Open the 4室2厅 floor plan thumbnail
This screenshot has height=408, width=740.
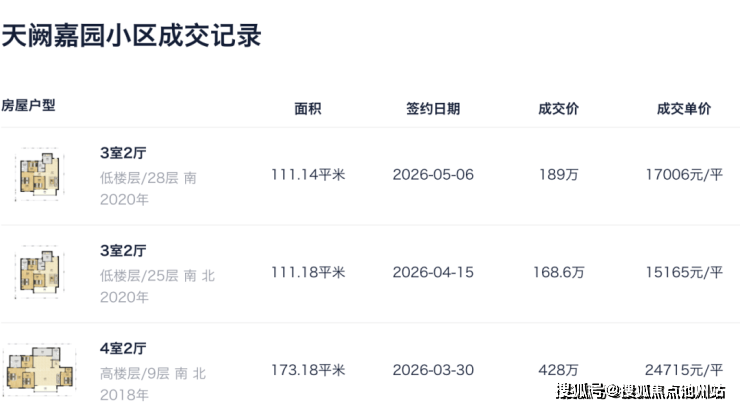coord(40,369)
